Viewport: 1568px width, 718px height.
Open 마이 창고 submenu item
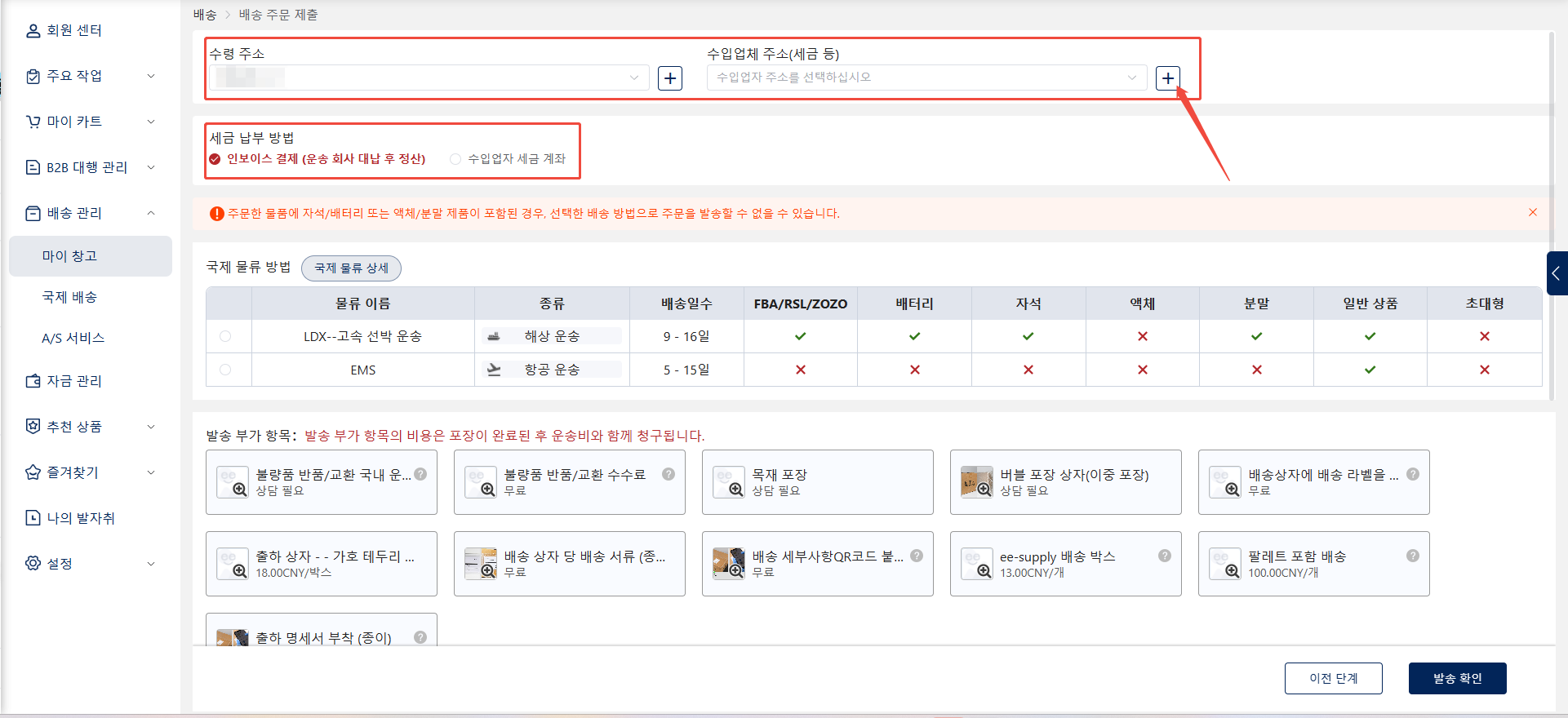(91, 256)
